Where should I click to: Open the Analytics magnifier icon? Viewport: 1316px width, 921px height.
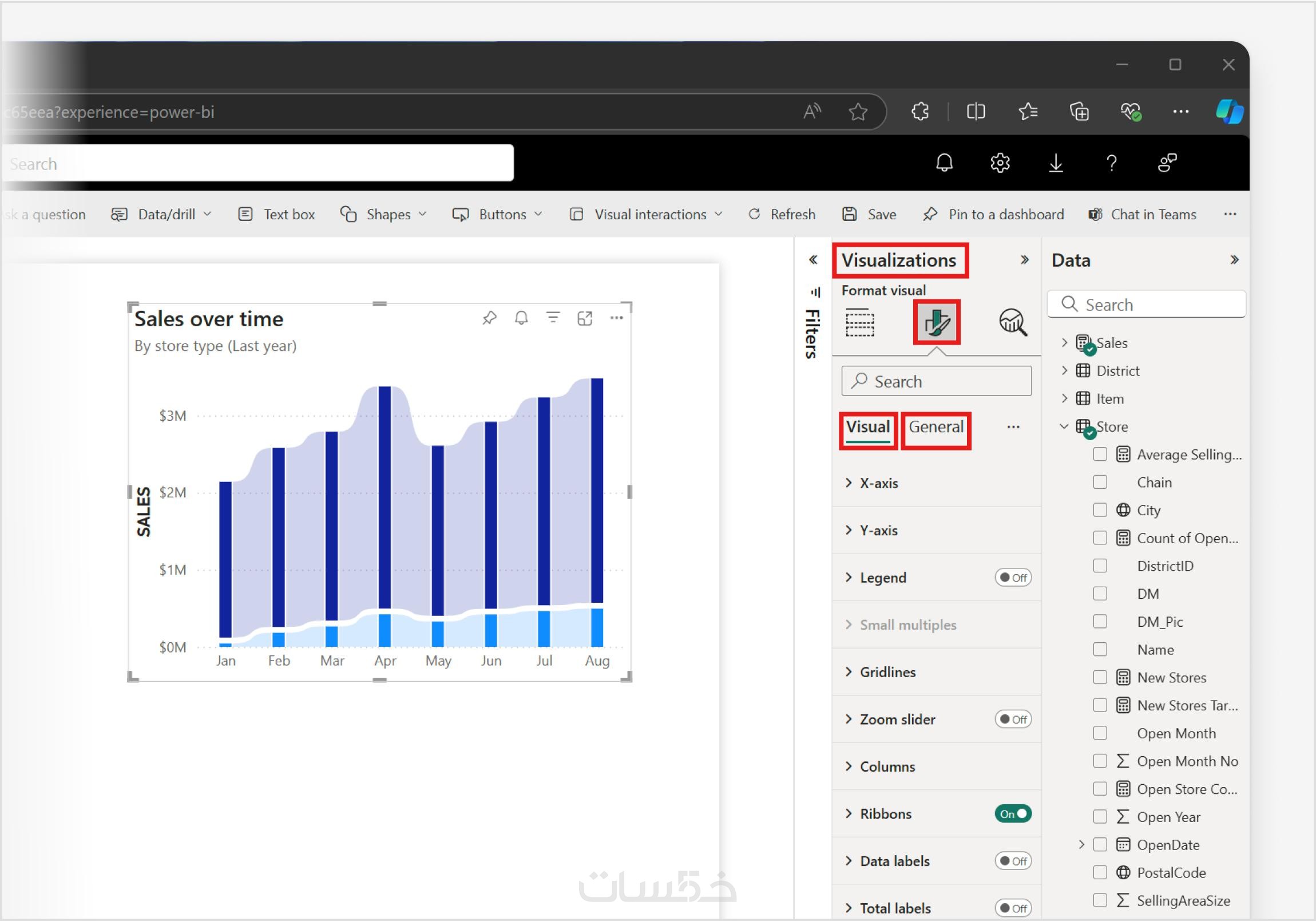pos(1012,322)
